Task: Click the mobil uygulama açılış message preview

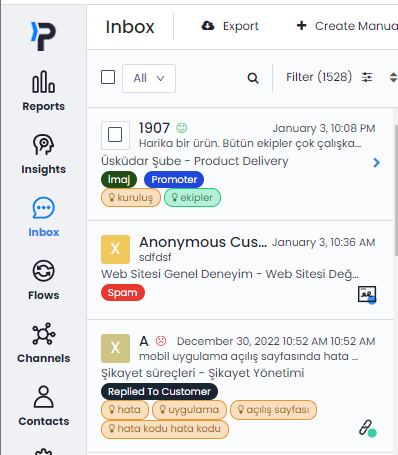Action: [249, 356]
